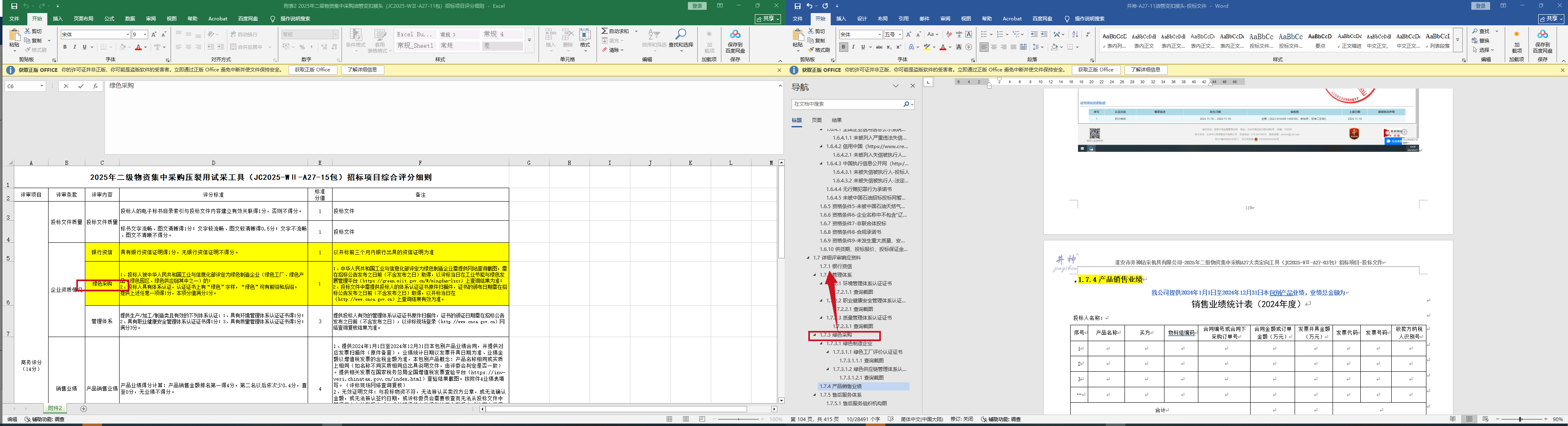The image size is (1568, 426).
Task: Click Excel's AutoSum sigma icon
Action: pos(604,31)
